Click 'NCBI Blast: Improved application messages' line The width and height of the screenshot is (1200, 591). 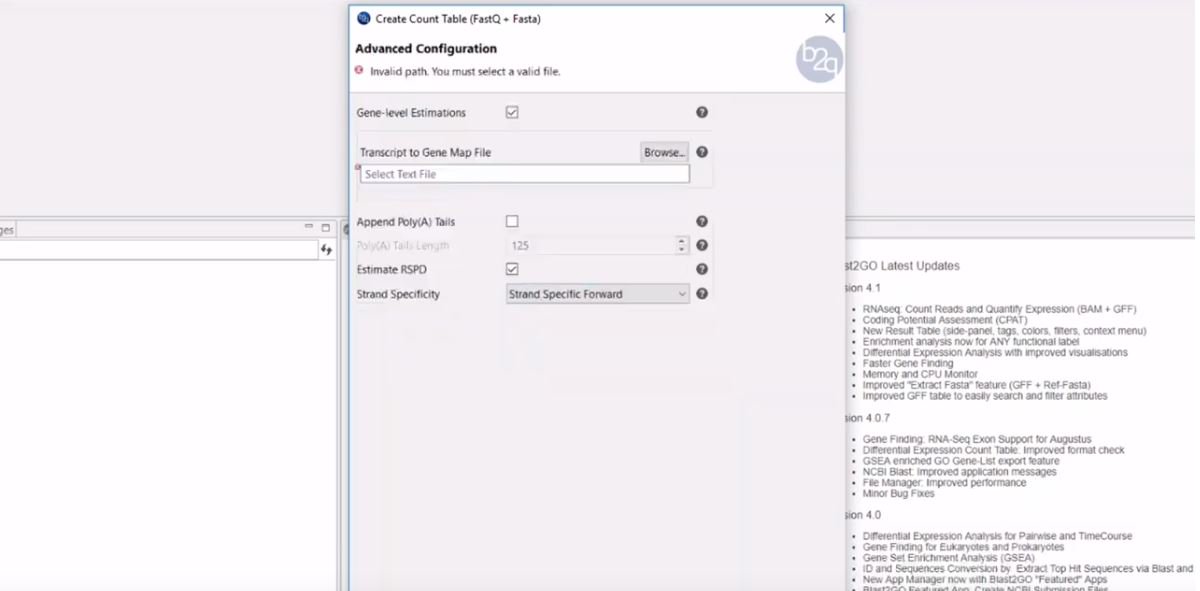pyautogui.click(x=960, y=472)
